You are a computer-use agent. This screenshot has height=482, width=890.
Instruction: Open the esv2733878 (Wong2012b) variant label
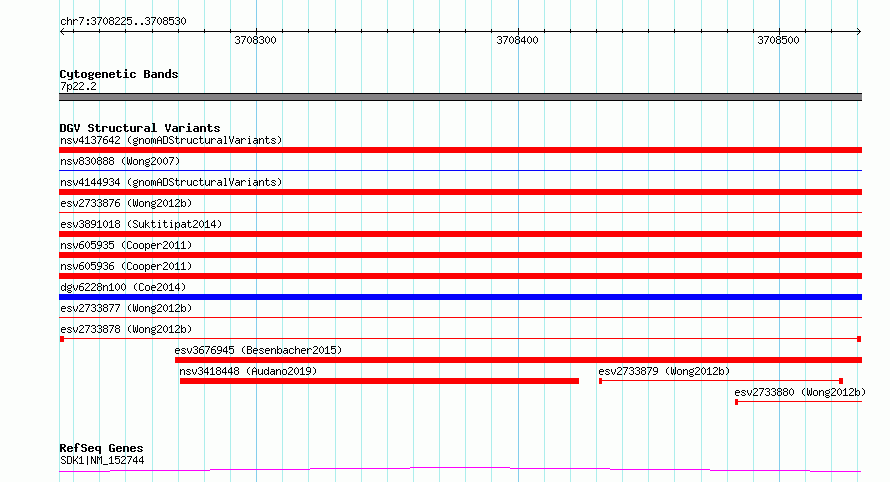point(126,329)
